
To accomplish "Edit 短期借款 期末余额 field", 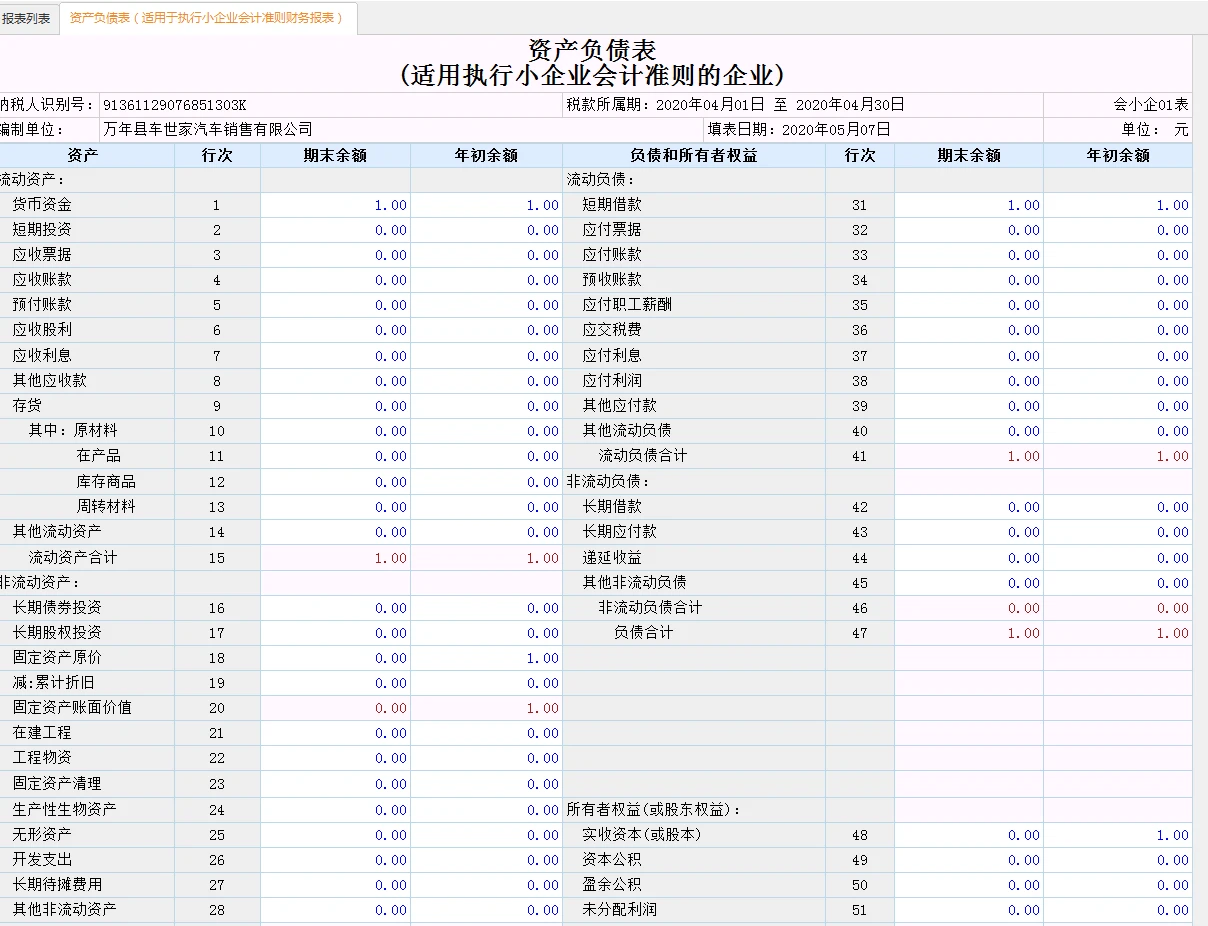I will (969, 205).
